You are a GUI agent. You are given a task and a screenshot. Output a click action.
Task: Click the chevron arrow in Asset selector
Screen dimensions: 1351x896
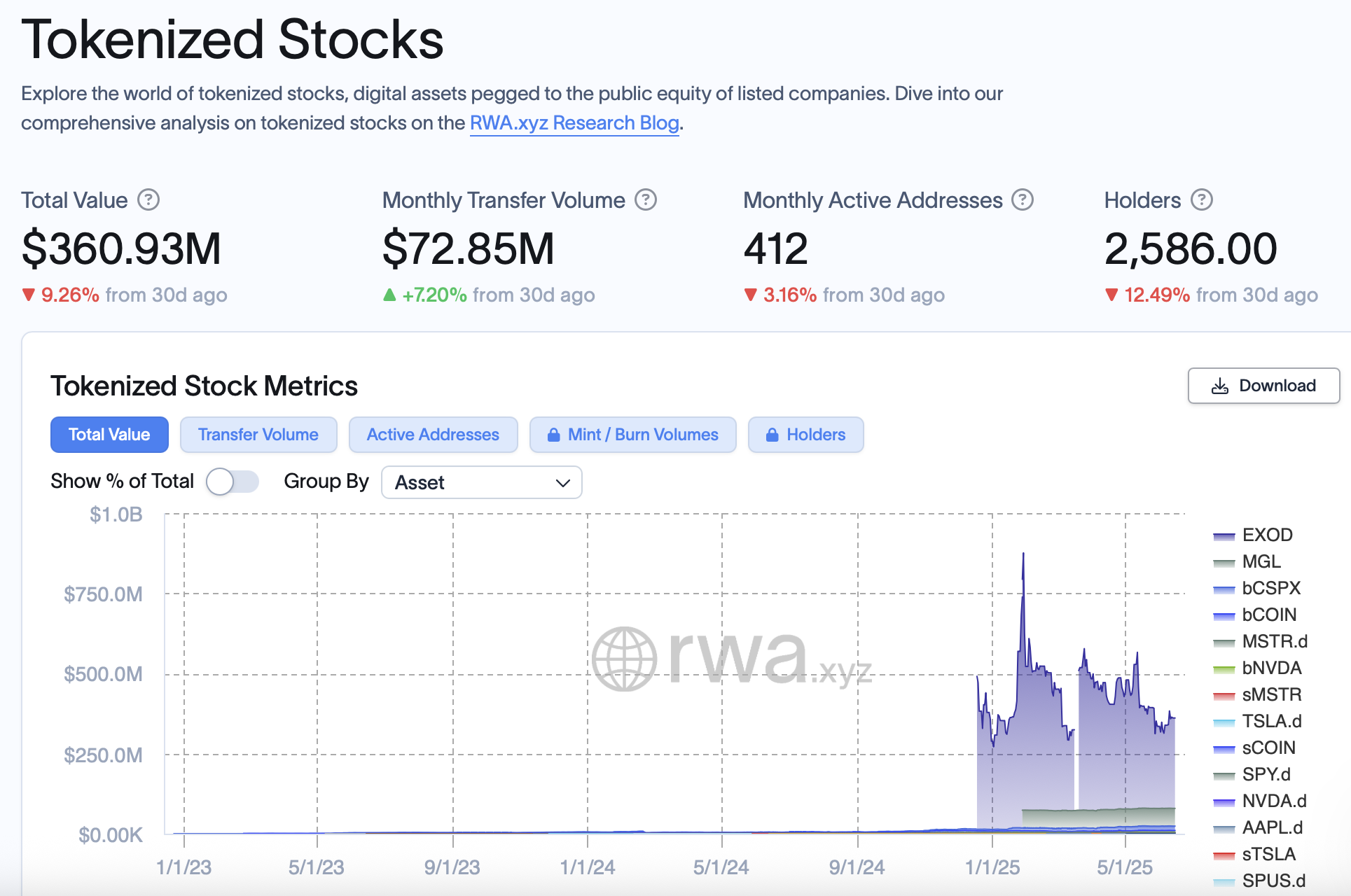(562, 483)
